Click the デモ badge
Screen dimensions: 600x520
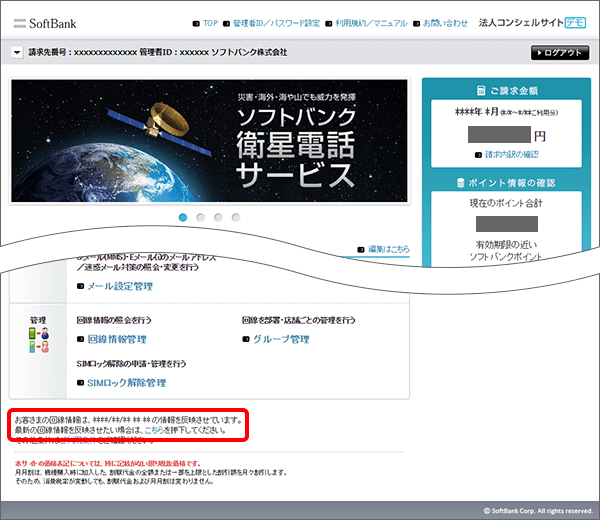click(576, 23)
